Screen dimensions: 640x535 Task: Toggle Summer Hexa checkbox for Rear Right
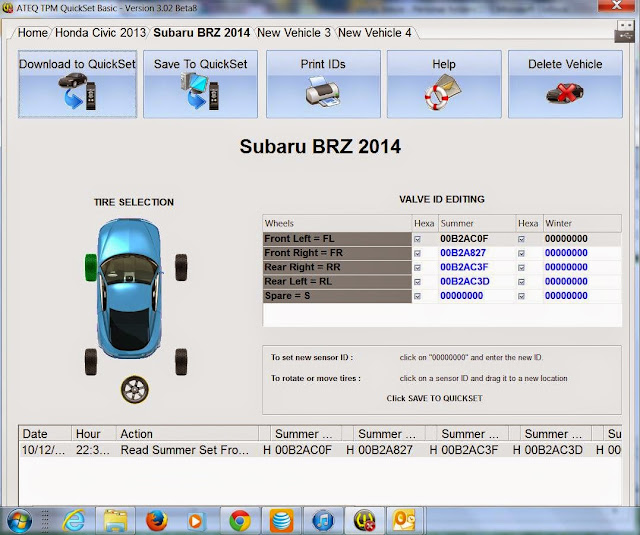click(x=417, y=268)
